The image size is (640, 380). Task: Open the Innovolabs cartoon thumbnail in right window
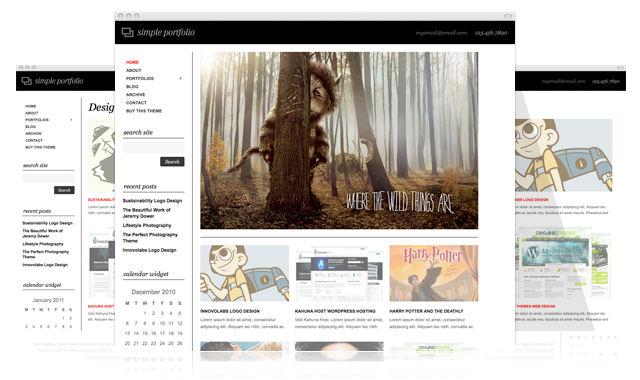564,155
